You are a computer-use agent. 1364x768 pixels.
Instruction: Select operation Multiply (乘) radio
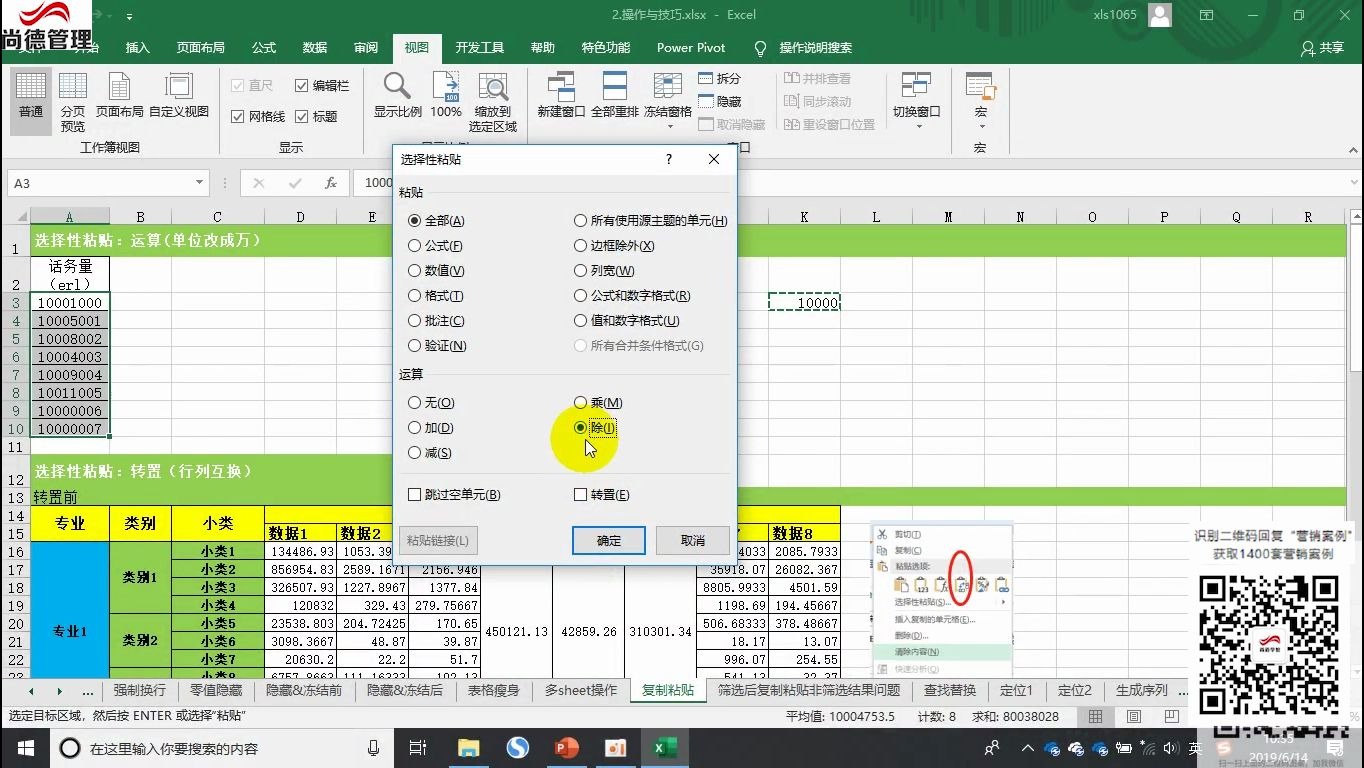pos(598,403)
